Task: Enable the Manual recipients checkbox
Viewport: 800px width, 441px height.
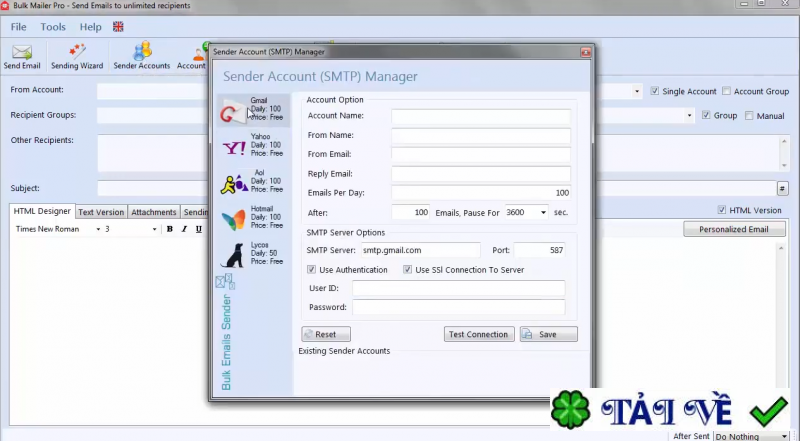Action: click(749, 115)
